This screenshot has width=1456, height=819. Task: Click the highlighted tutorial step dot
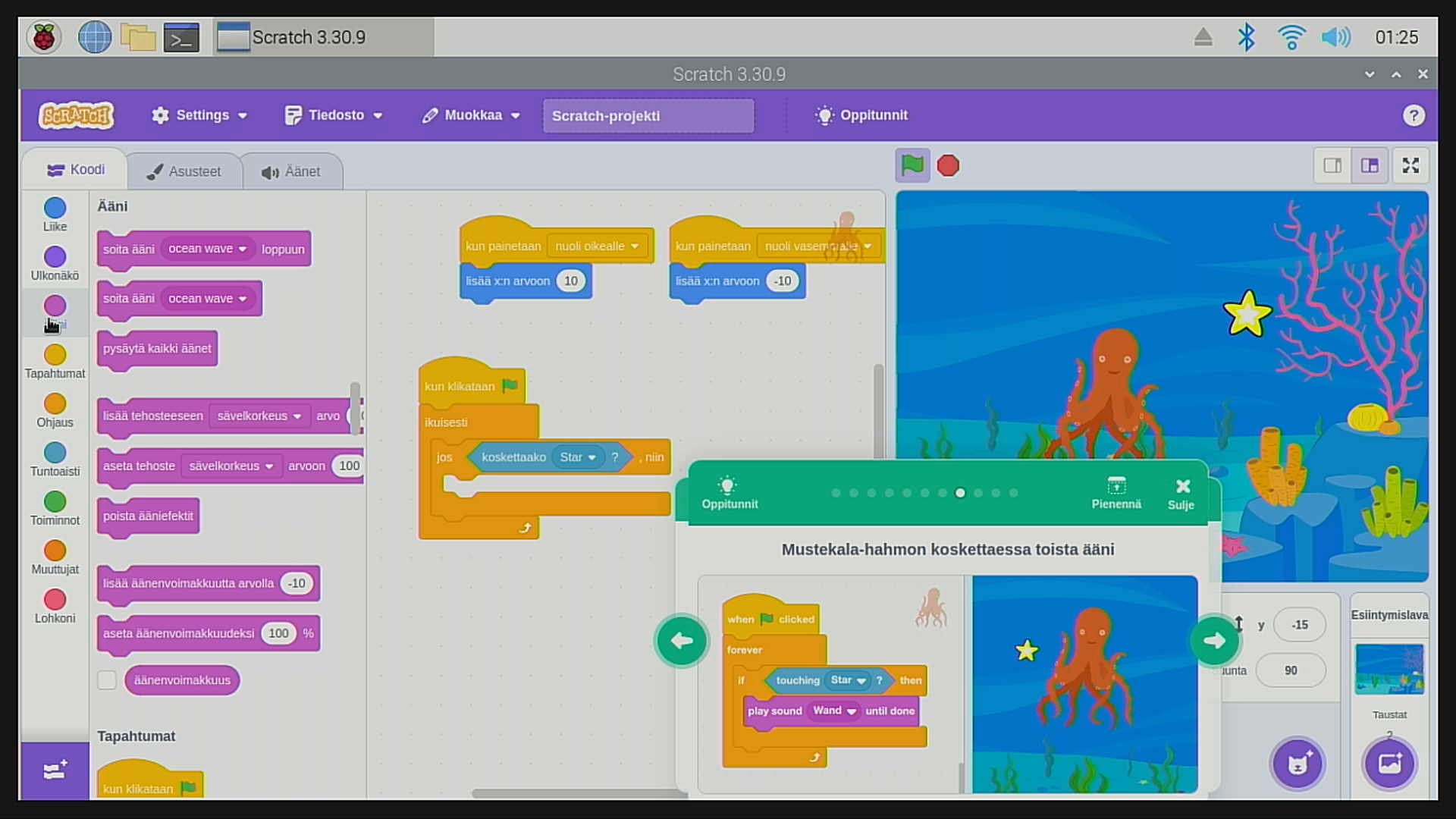point(960,493)
